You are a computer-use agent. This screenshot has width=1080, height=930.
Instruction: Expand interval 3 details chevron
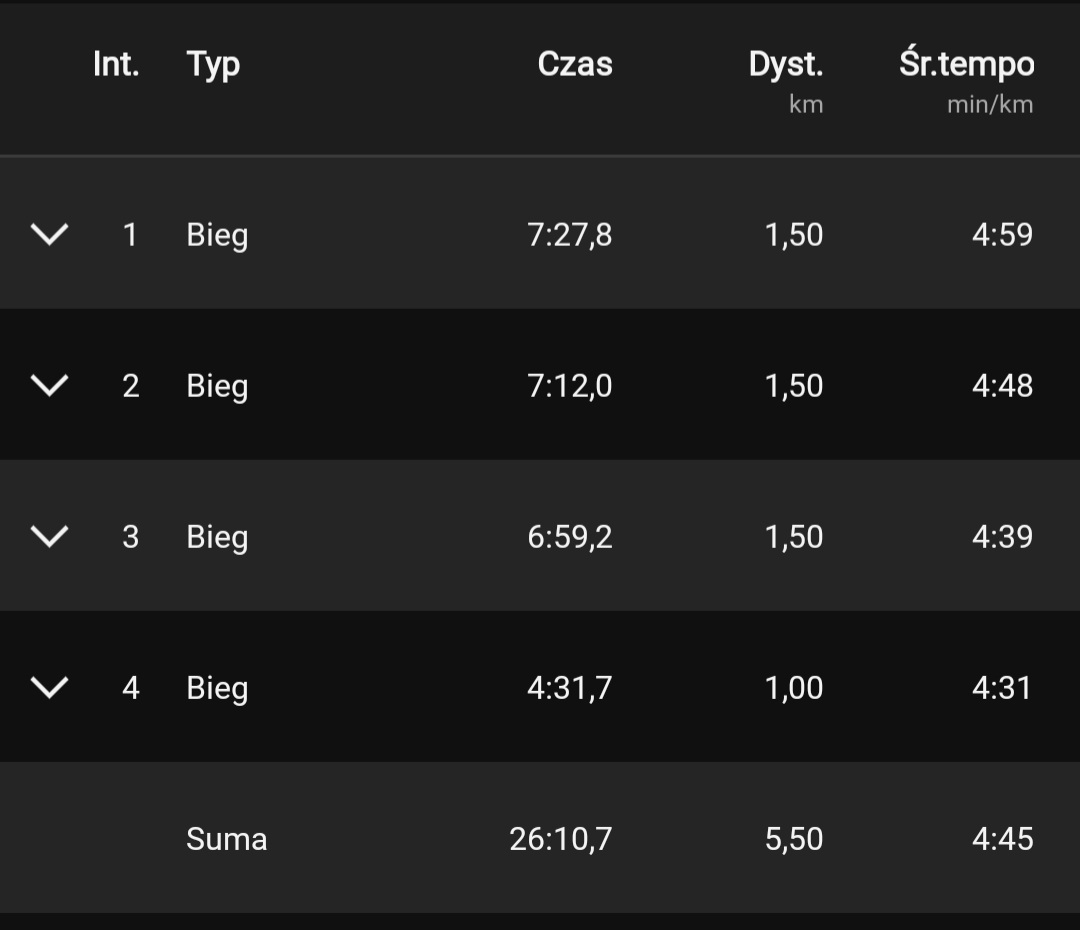pyautogui.click(x=49, y=537)
